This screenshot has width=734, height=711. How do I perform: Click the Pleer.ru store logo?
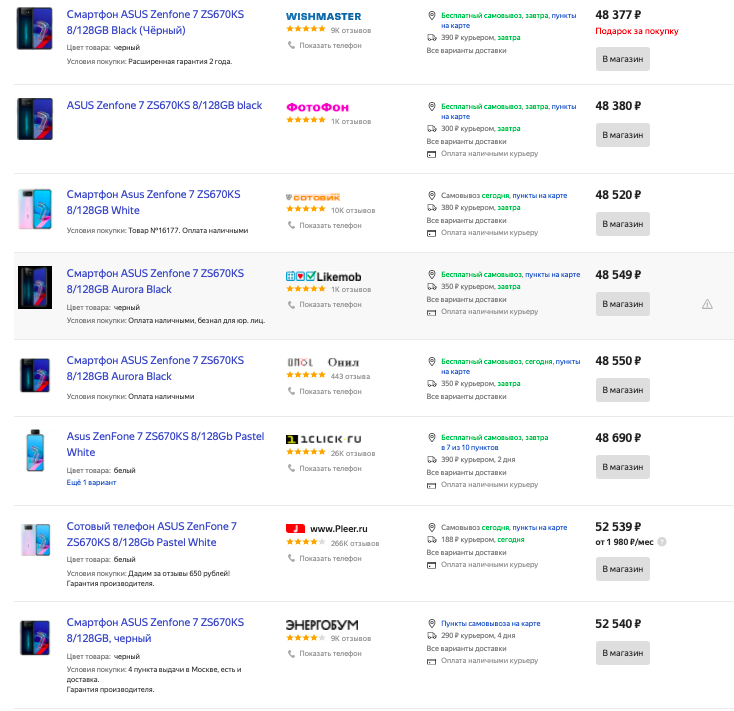(x=325, y=528)
